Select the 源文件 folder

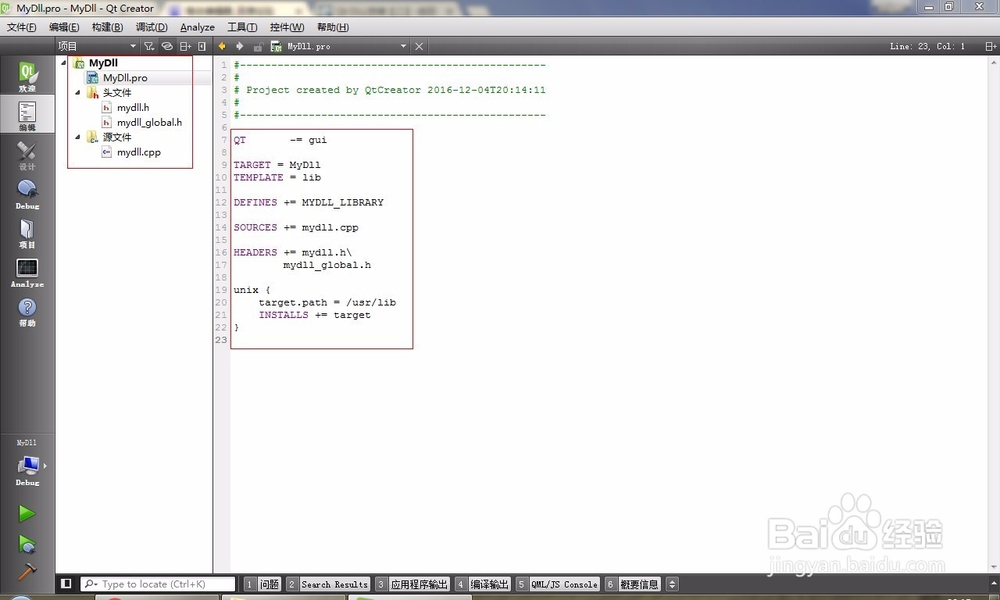(117, 137)
